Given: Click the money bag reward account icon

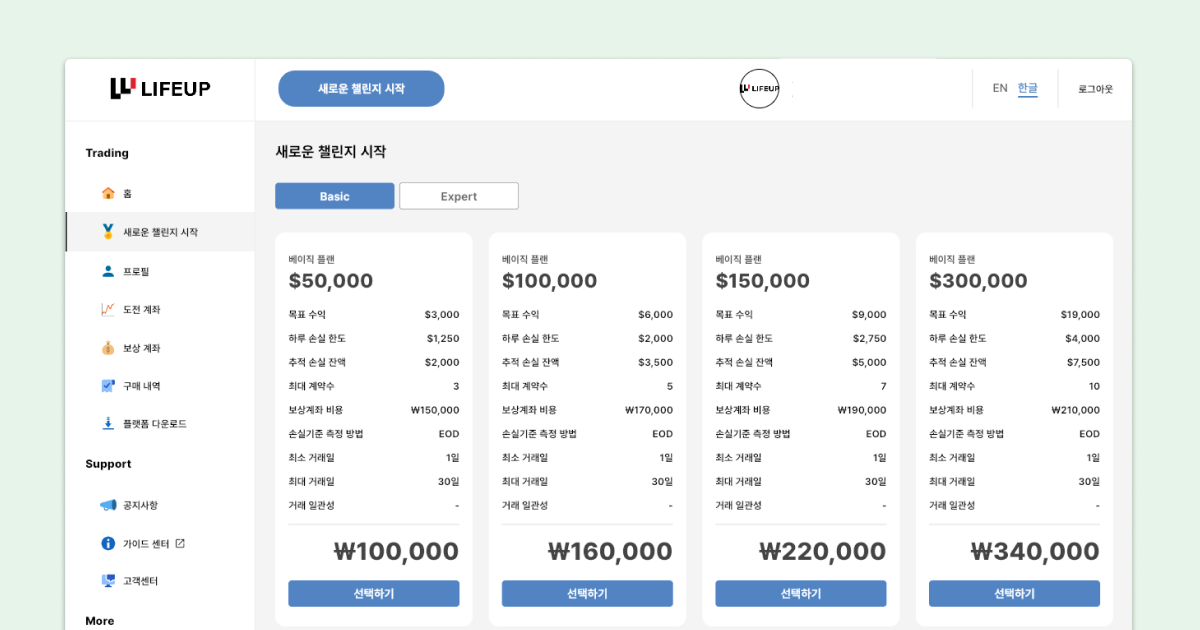Looking at the screenshot, I should tap(108, 348).
